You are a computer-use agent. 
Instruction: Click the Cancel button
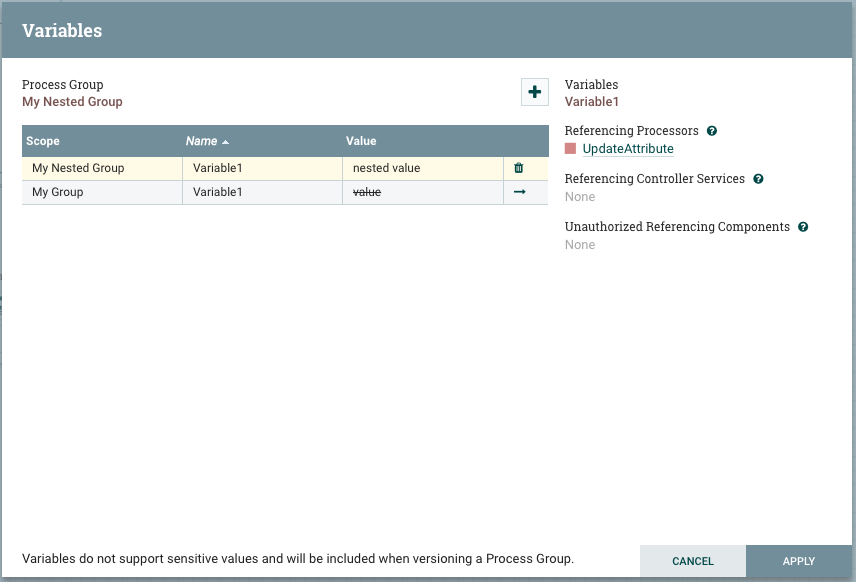pyautogui.click(x=693, y=561)
